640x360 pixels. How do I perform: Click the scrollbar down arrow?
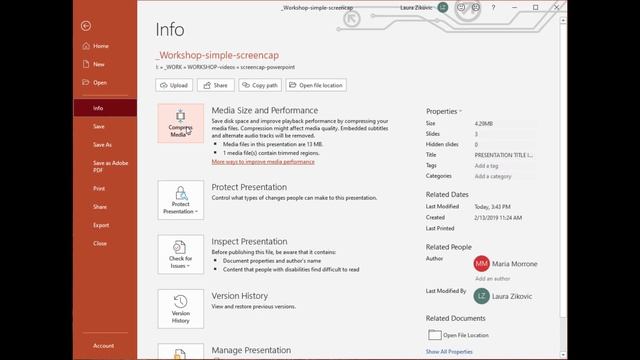click(x=563, y=355)
